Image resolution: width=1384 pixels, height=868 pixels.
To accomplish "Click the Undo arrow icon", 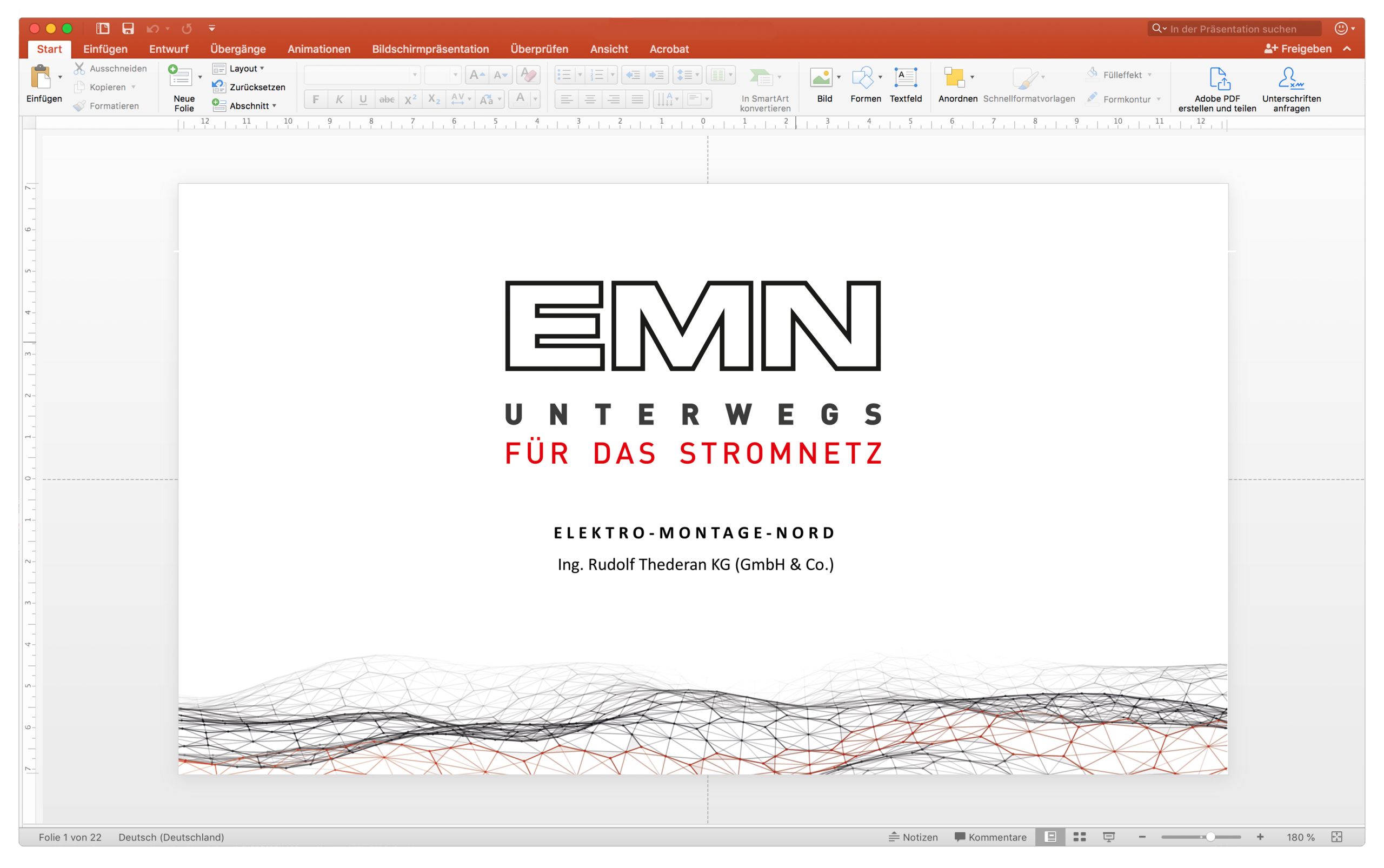I will point(152,28).
